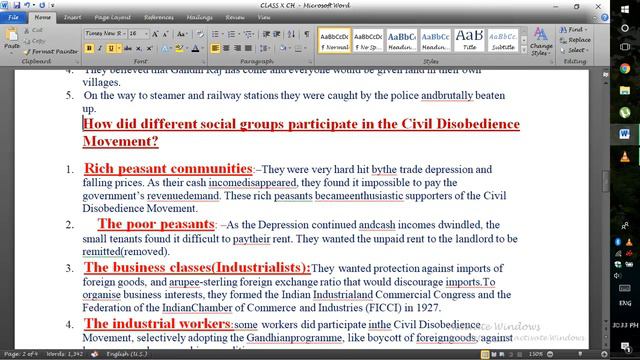
Task: Click the zoom in plus button
Action: (x=604, y=354)
